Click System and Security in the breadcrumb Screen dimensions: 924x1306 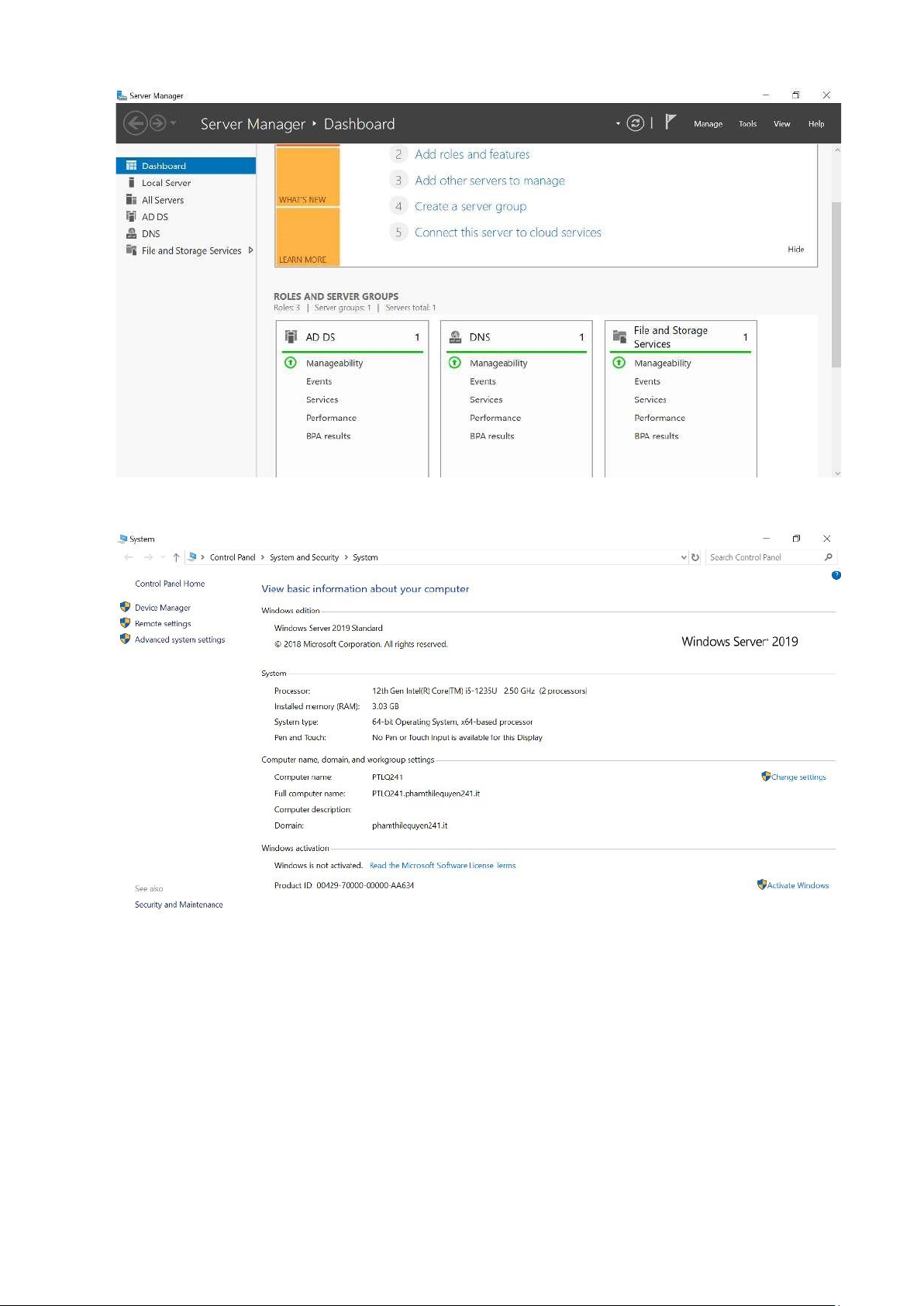[x=304, y=557]
